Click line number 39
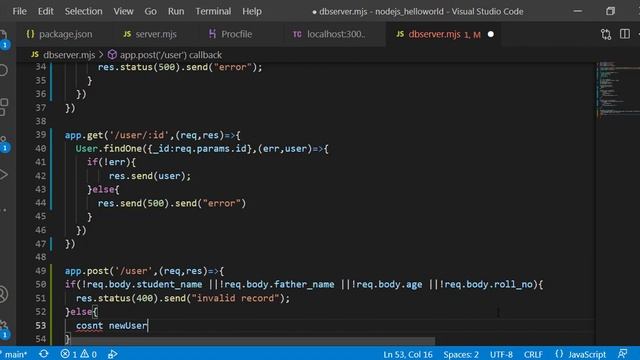This screenshot has width=640, height=360. click(40, 135)
